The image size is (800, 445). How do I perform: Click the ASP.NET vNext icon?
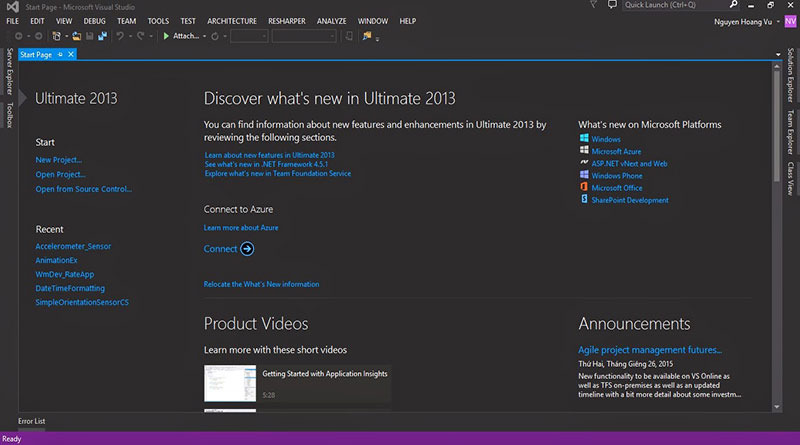point(584,162)
